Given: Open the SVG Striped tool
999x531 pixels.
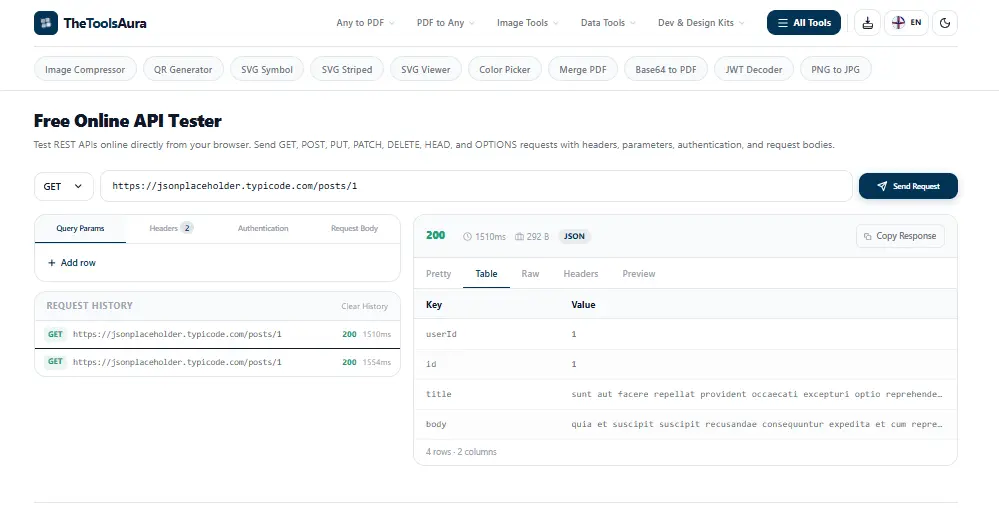Looking at the screenshot, I should pos(347,69).
